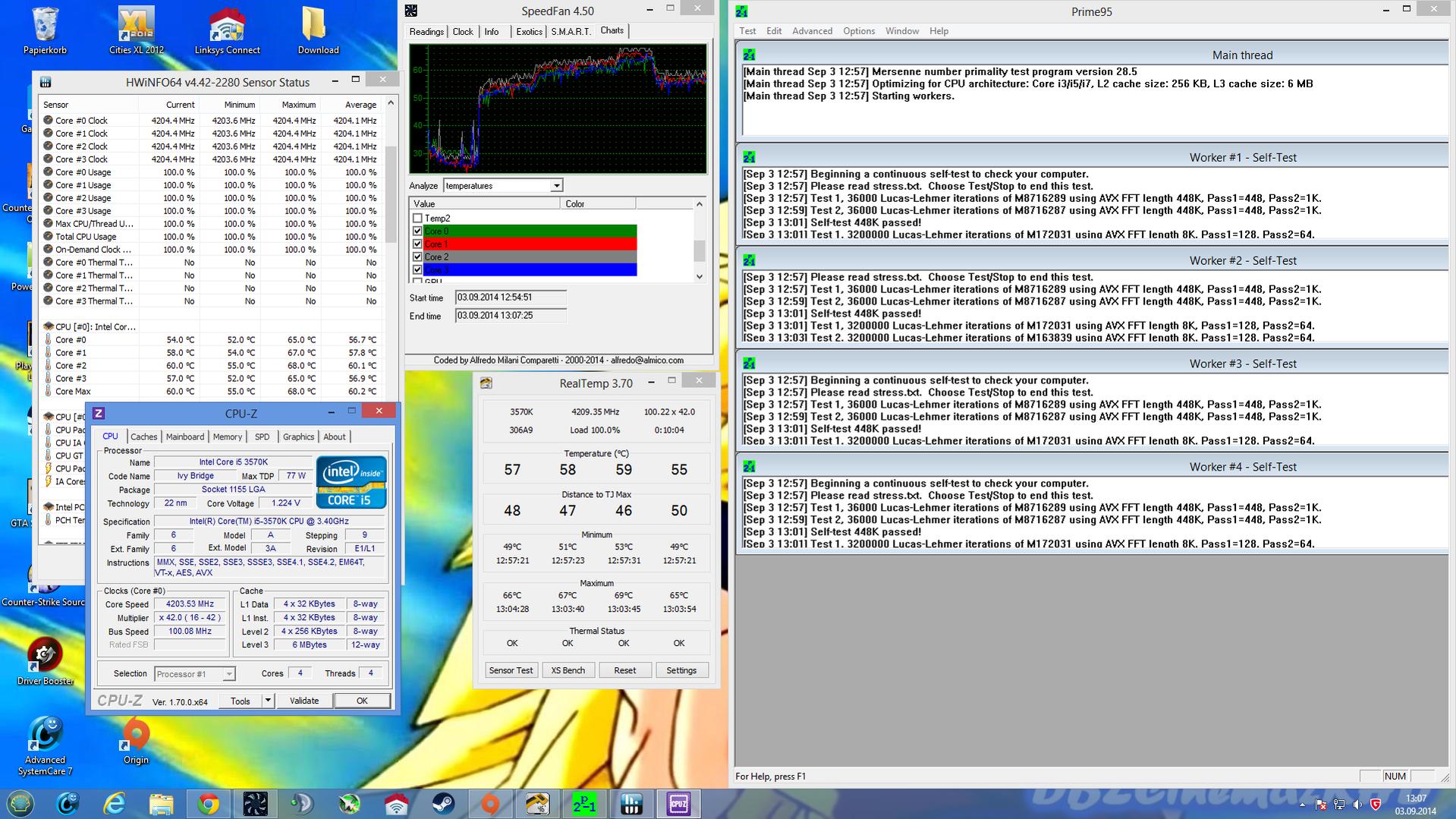Open File Explorer from the taskbar
Image resolution: width=1456 pixels, height=819 pixels.
[x=161, y=804]
